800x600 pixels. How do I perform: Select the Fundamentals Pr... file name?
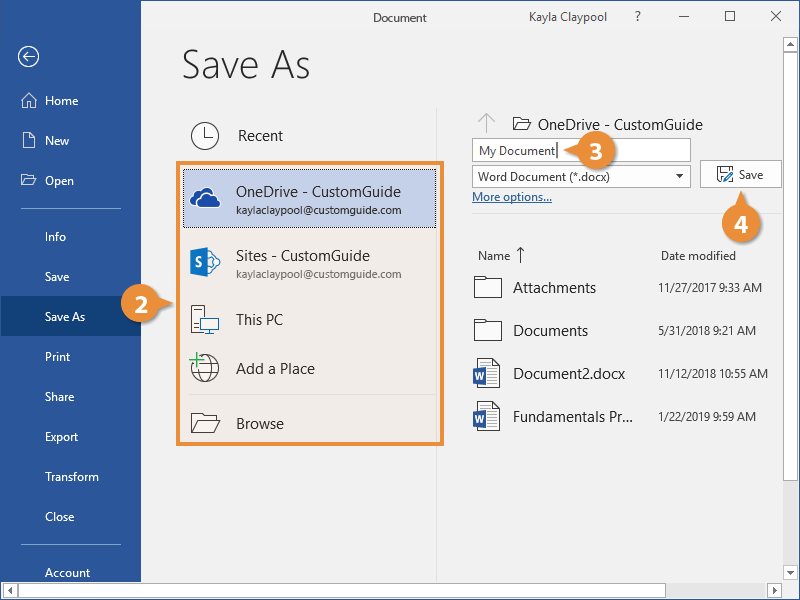pyautogui.click(x=572, y=417)
